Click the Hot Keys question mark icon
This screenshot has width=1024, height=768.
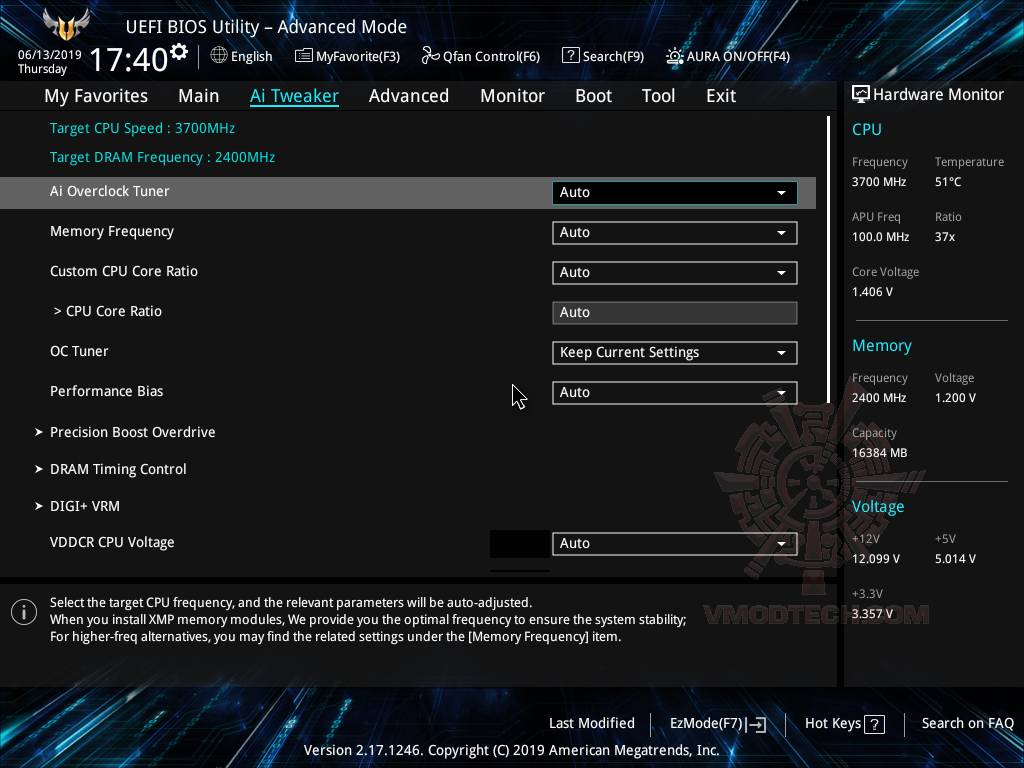[874, 724]
